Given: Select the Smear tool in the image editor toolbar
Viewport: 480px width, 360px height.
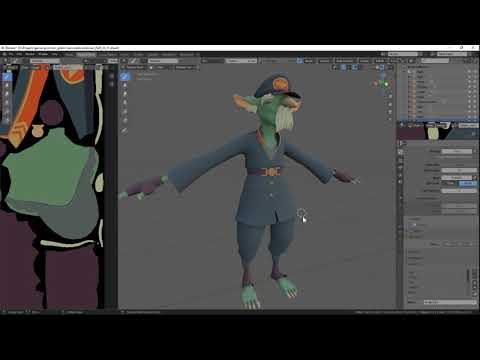Looking at the screenshot, I should pyautogui.click(x=7, y=94).
